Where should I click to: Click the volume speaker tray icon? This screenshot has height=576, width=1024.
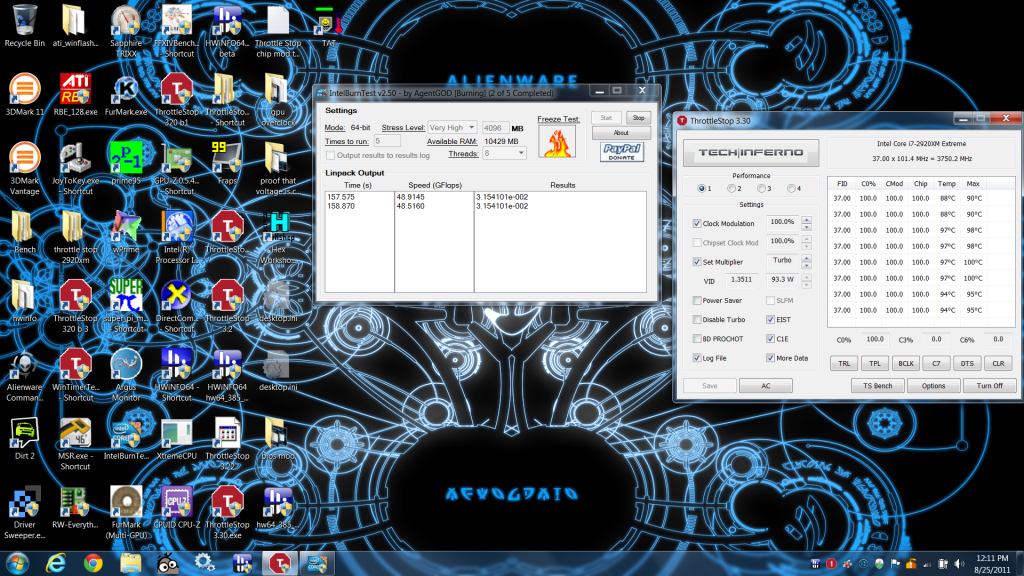[x=959, y=564]
